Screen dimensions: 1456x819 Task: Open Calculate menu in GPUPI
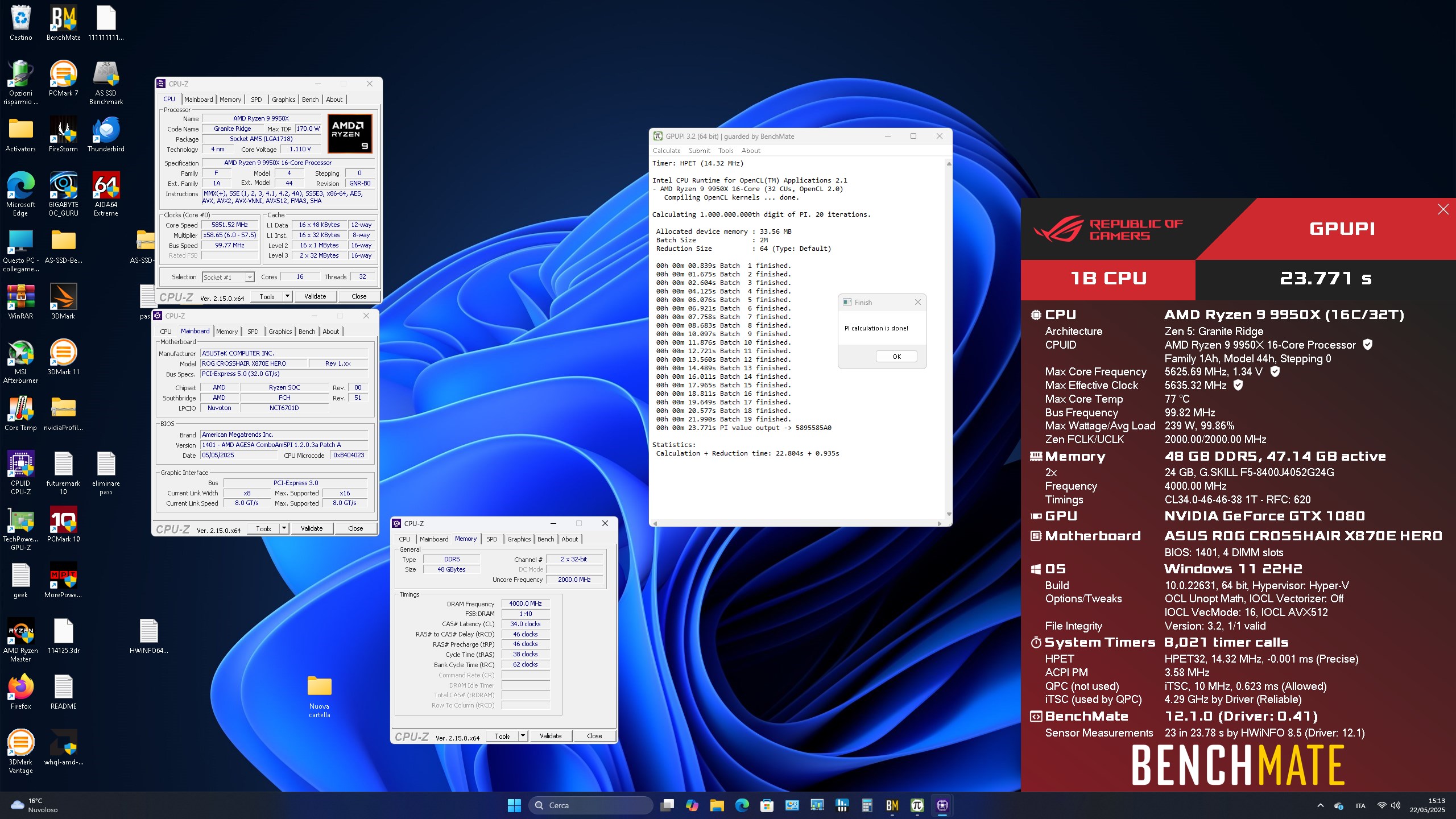(x=667, y=151)
